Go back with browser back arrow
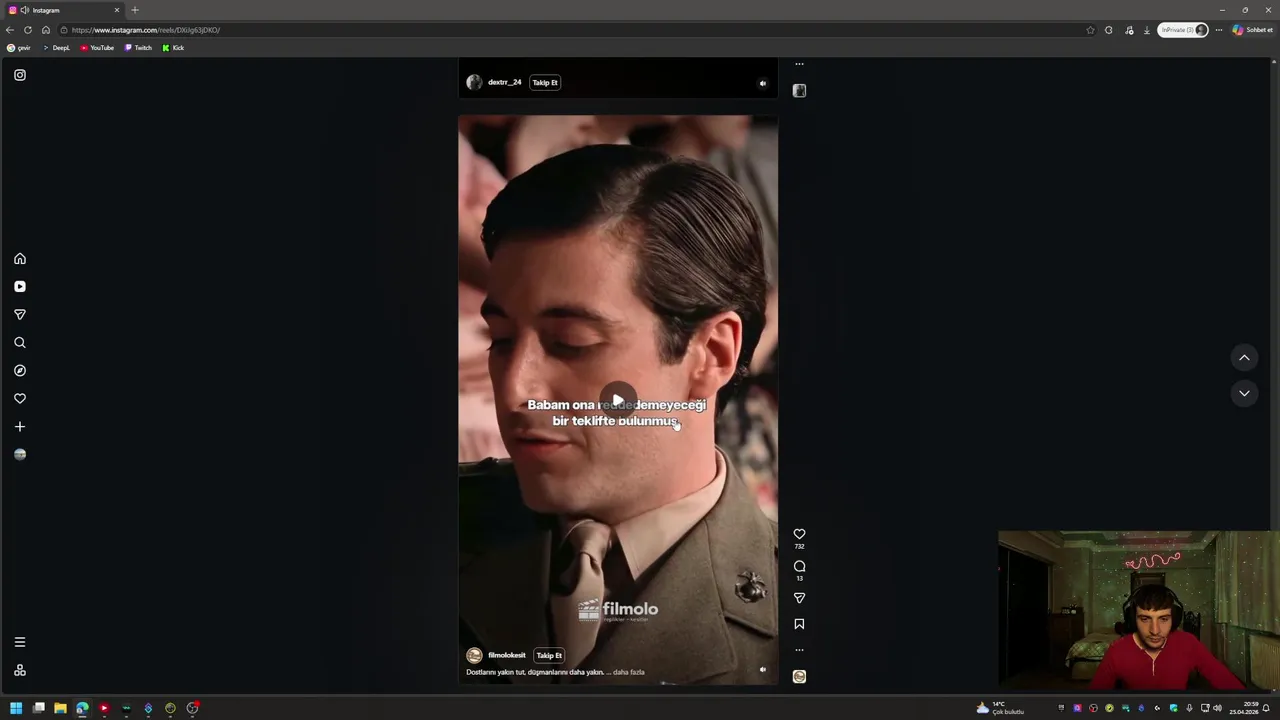This screenshot has width=1280, height=720. tap(10, 30)
